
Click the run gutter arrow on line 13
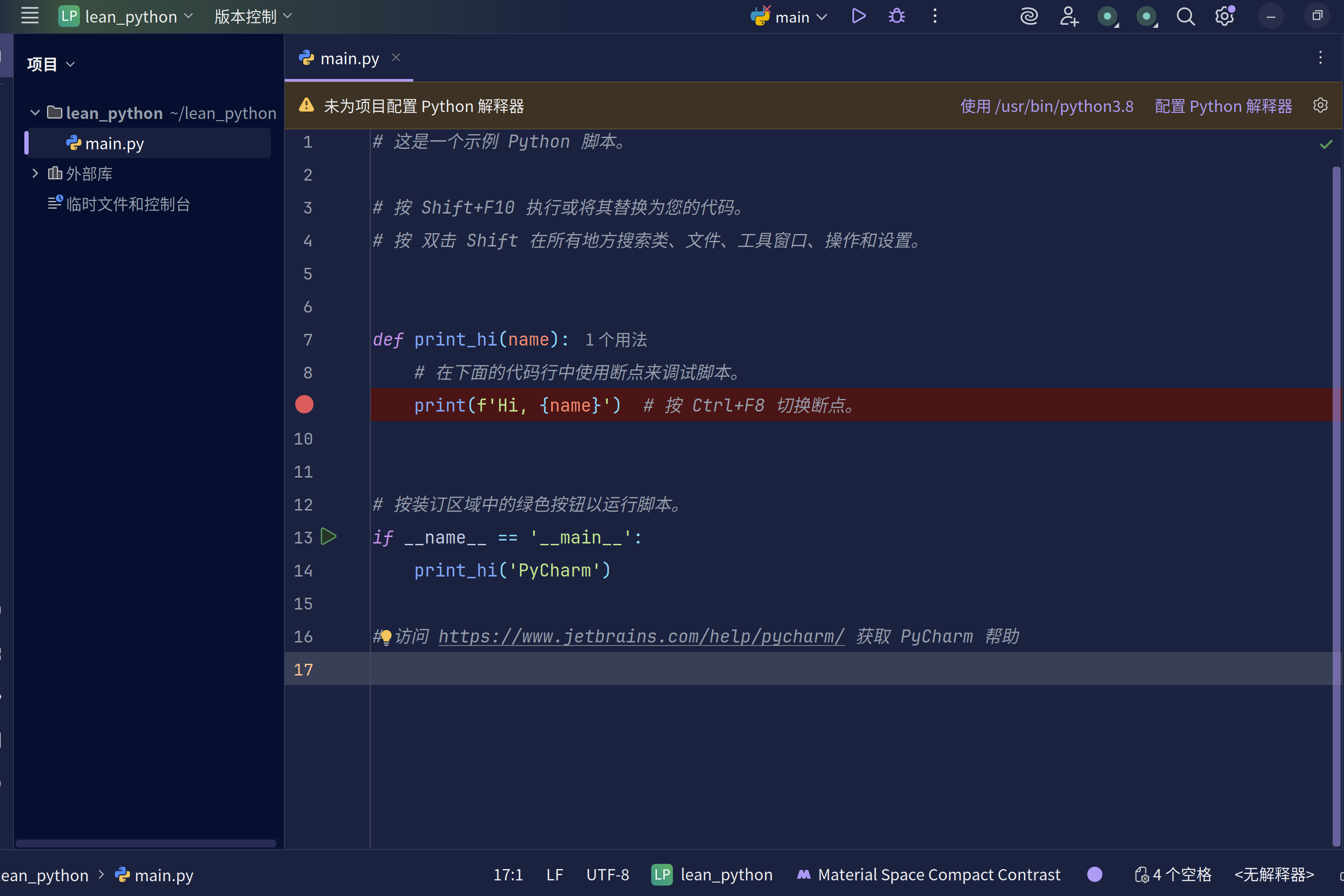329,537
